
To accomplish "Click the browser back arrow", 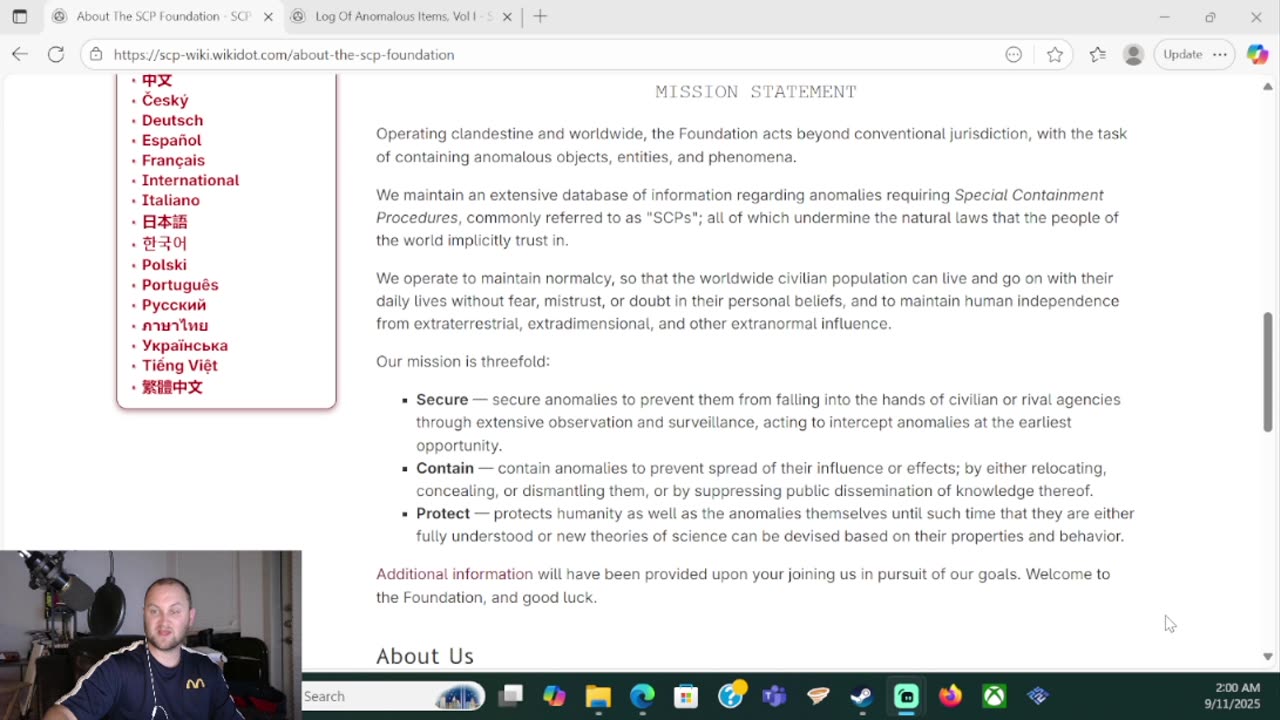I will (x=20, y=54).
